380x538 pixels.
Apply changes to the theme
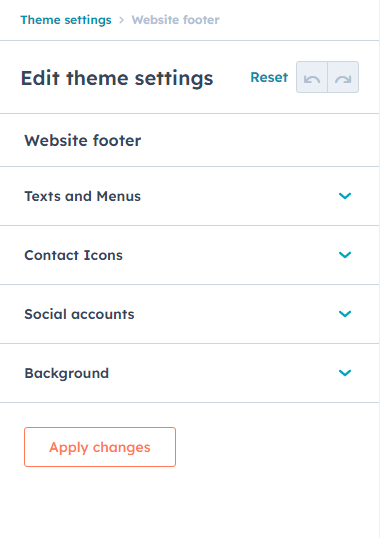100,447
